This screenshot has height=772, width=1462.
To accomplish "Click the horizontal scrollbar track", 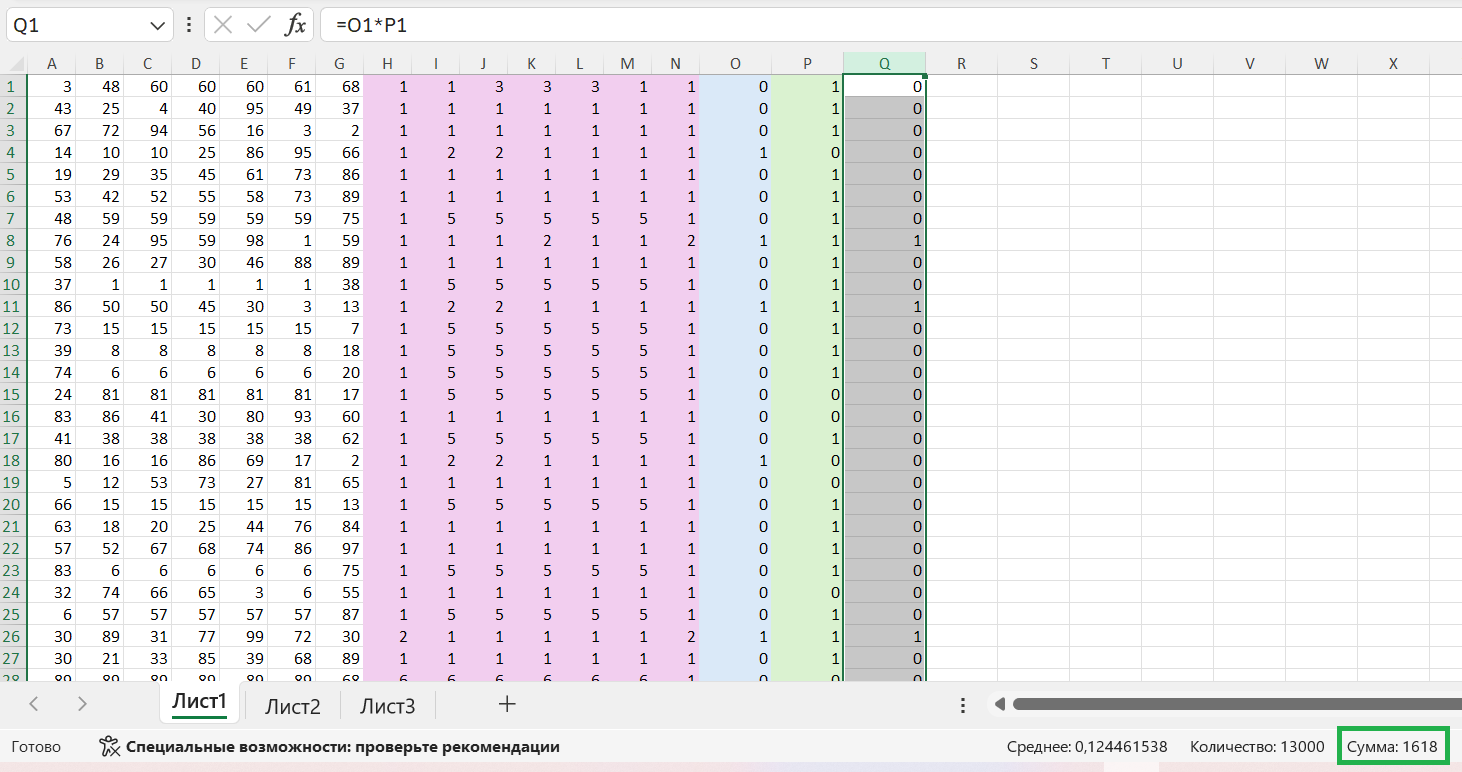I will click(x=1230, y=704).
